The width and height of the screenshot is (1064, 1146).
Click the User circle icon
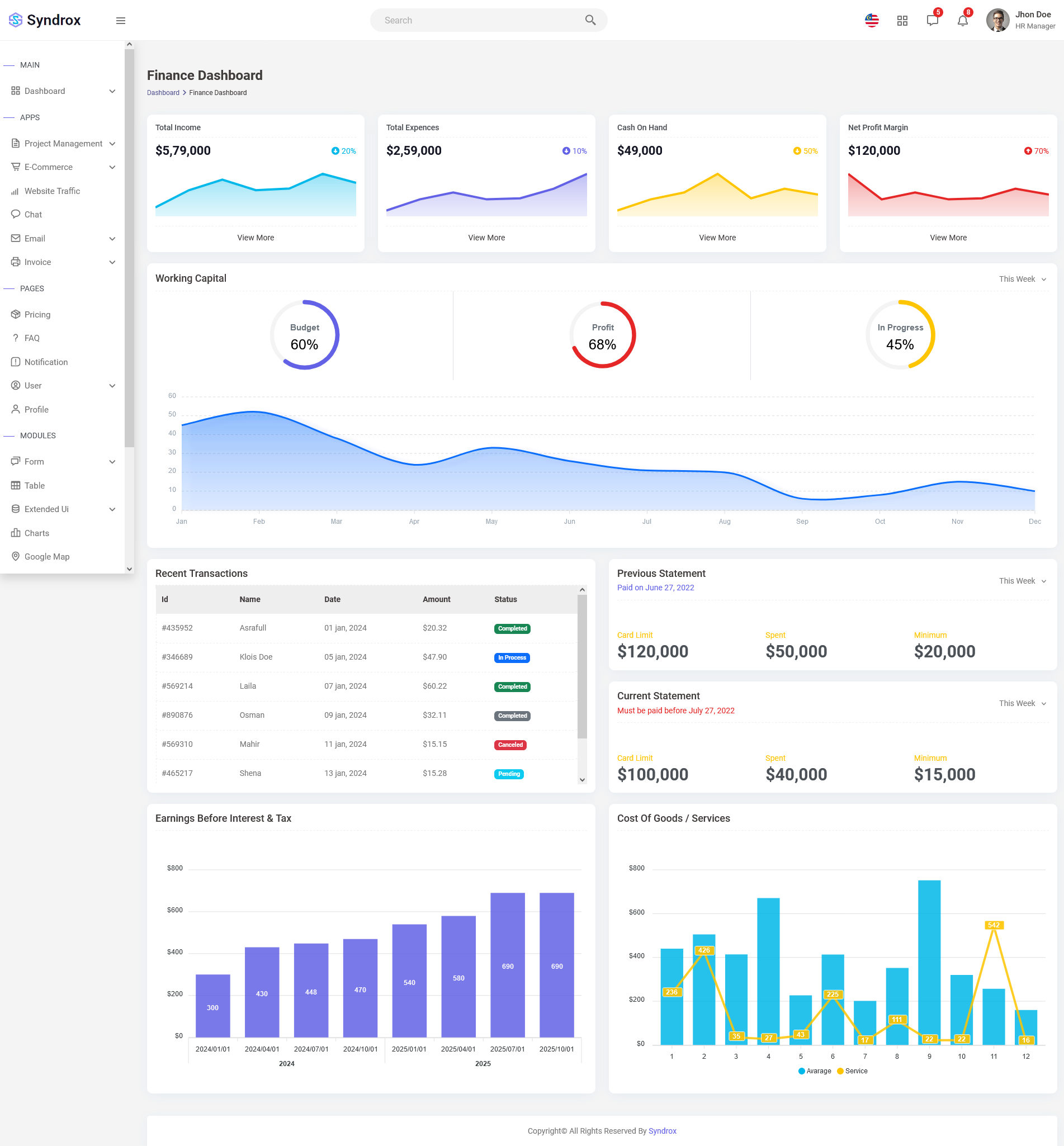point(16,386)
